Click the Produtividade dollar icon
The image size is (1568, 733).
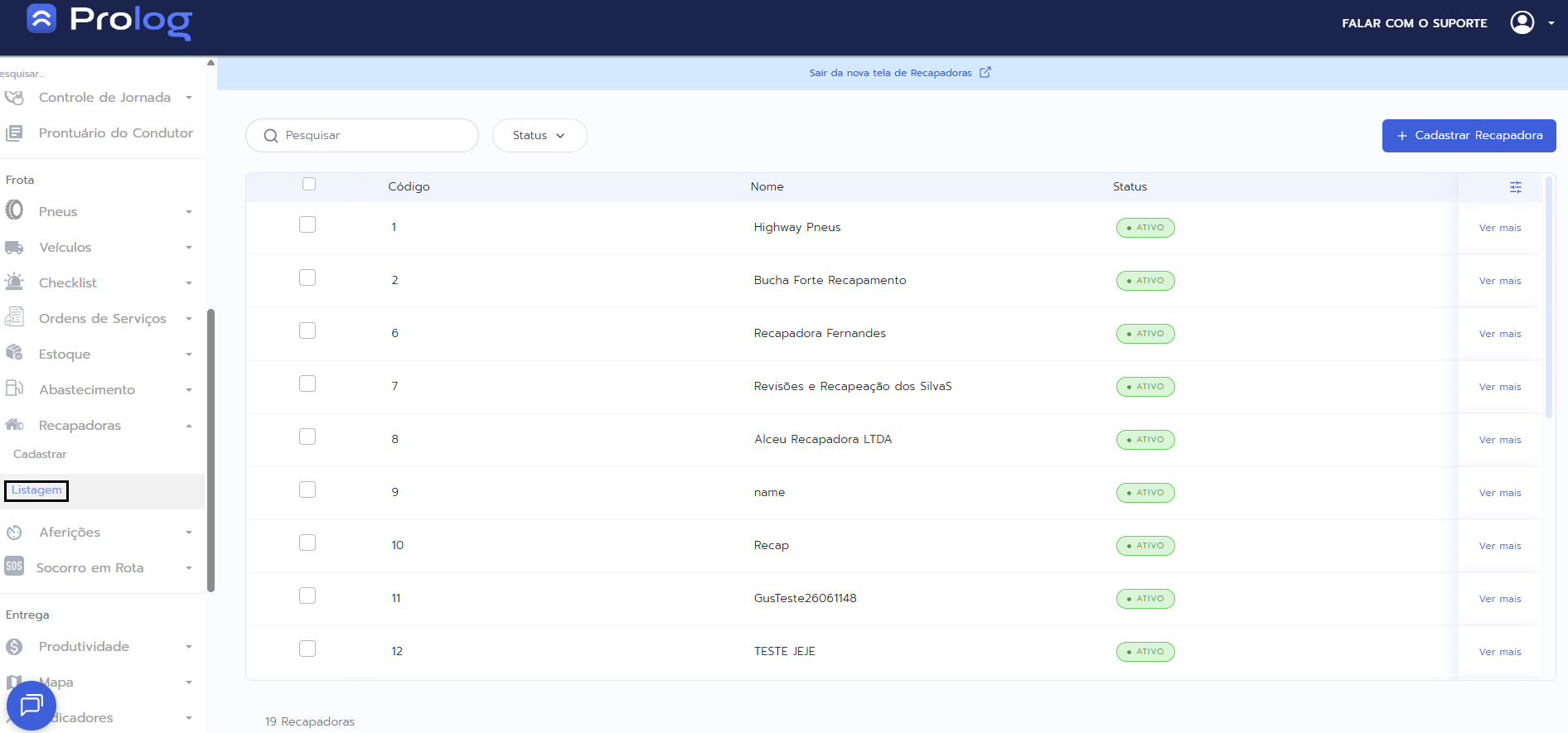click(14, 646)
